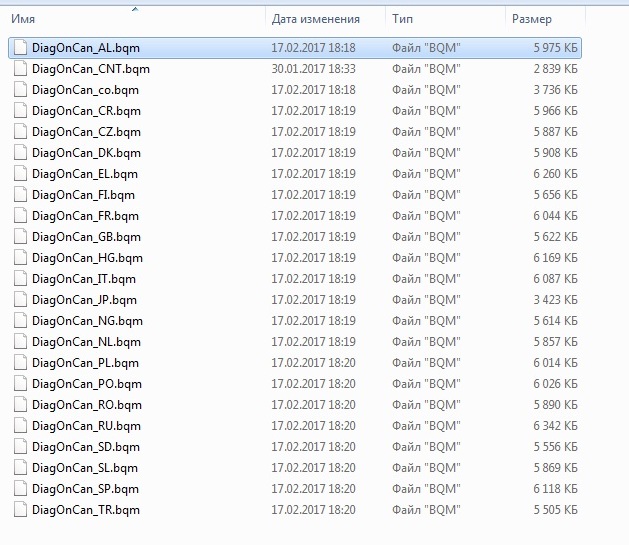Select file name DiagOnCan_CR.bqm
The width and height of the screenshot is (629, 545).
coord(86,111)
